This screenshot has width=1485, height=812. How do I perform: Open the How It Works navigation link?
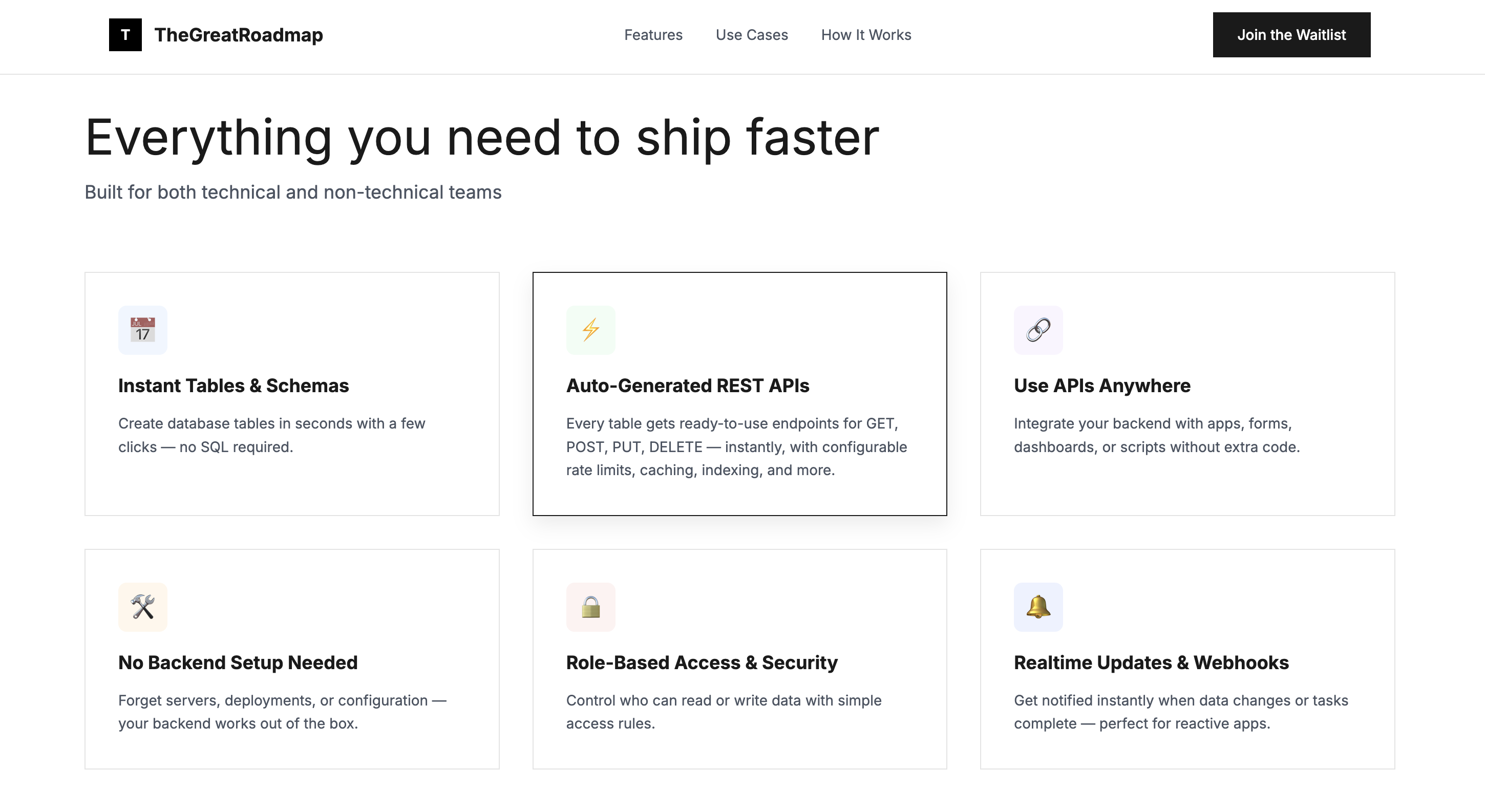(866, 35)
